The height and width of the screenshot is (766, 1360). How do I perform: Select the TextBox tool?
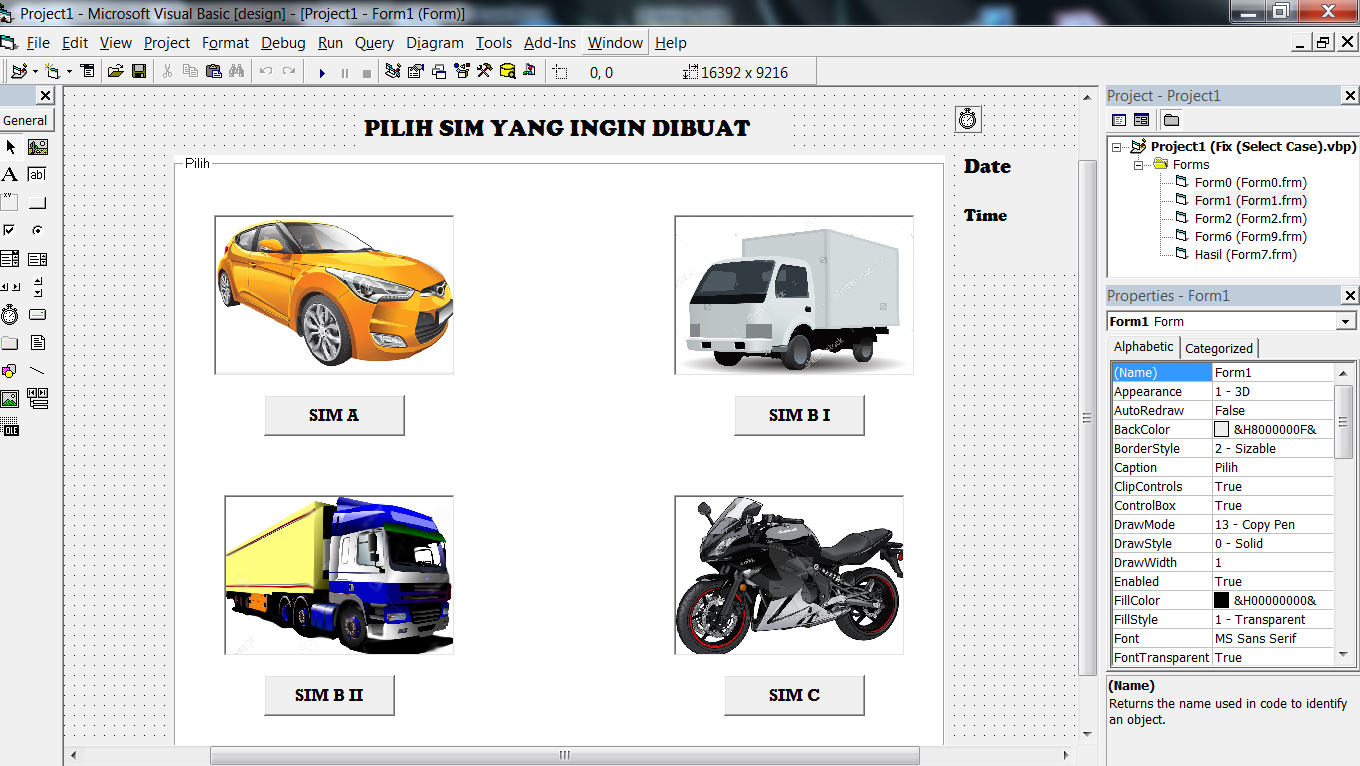point(40,174)
